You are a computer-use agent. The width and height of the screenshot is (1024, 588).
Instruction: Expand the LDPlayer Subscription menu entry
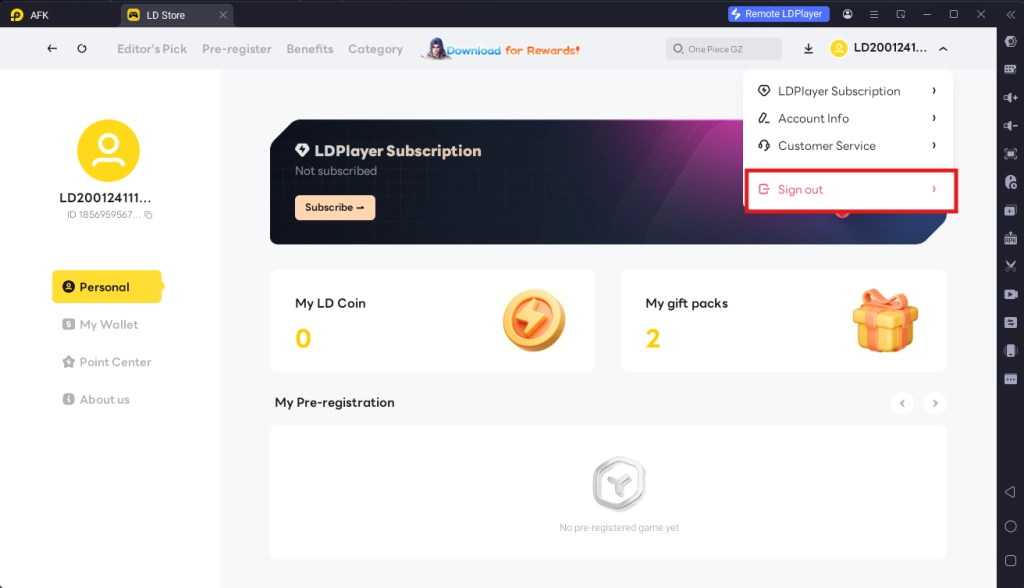coord(847,91)
